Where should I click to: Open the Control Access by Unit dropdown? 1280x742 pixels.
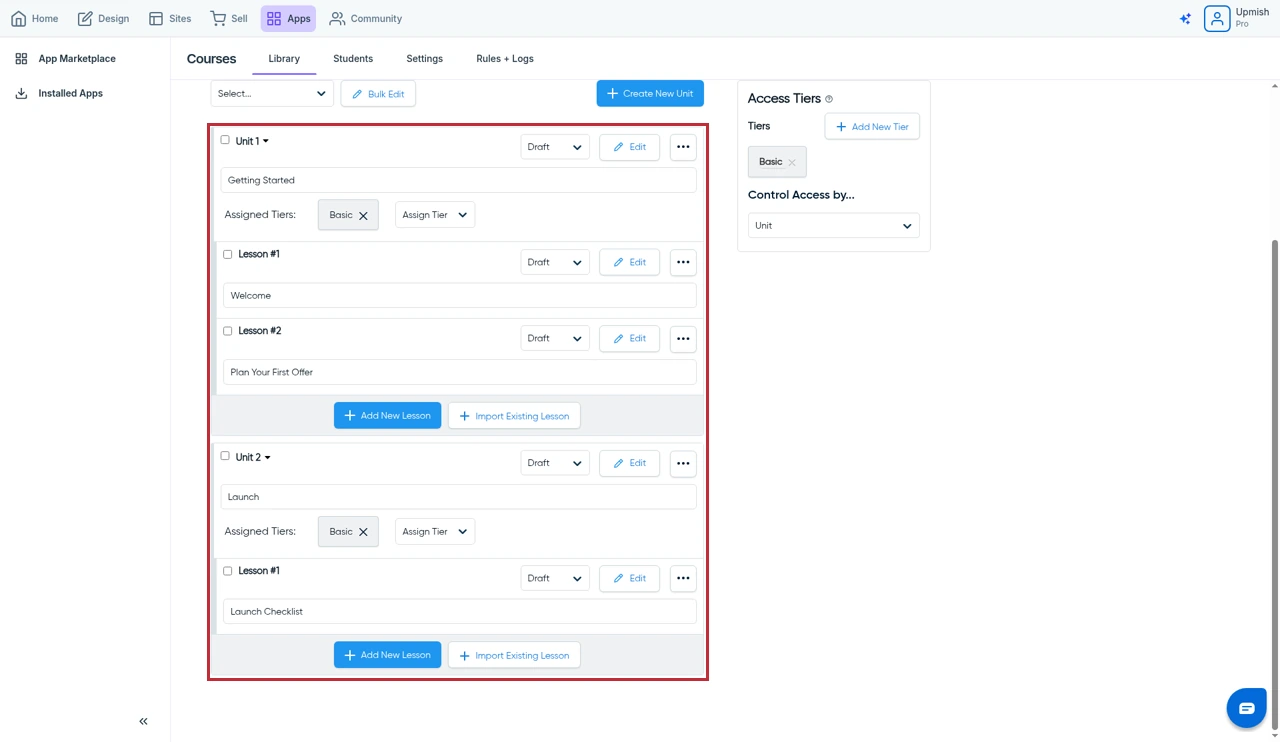coord(833,226)
